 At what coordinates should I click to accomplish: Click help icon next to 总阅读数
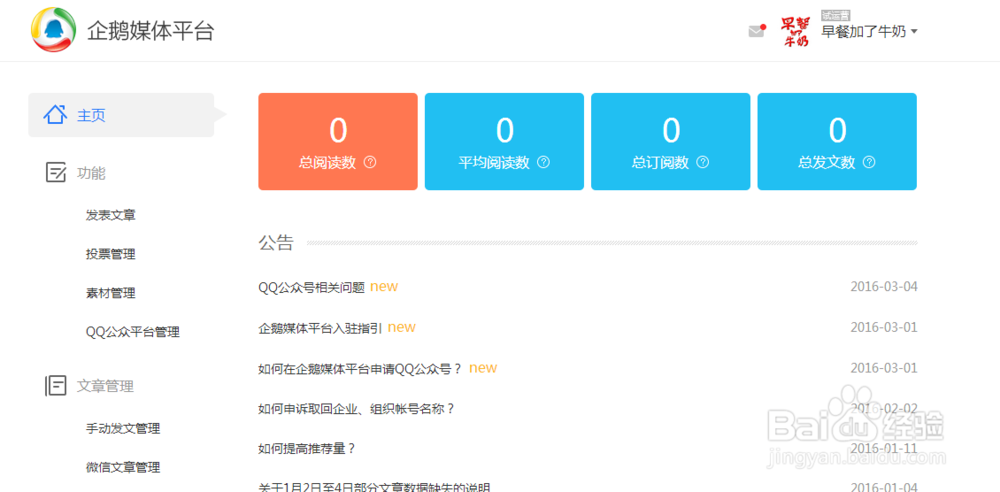tap(370, 162)
